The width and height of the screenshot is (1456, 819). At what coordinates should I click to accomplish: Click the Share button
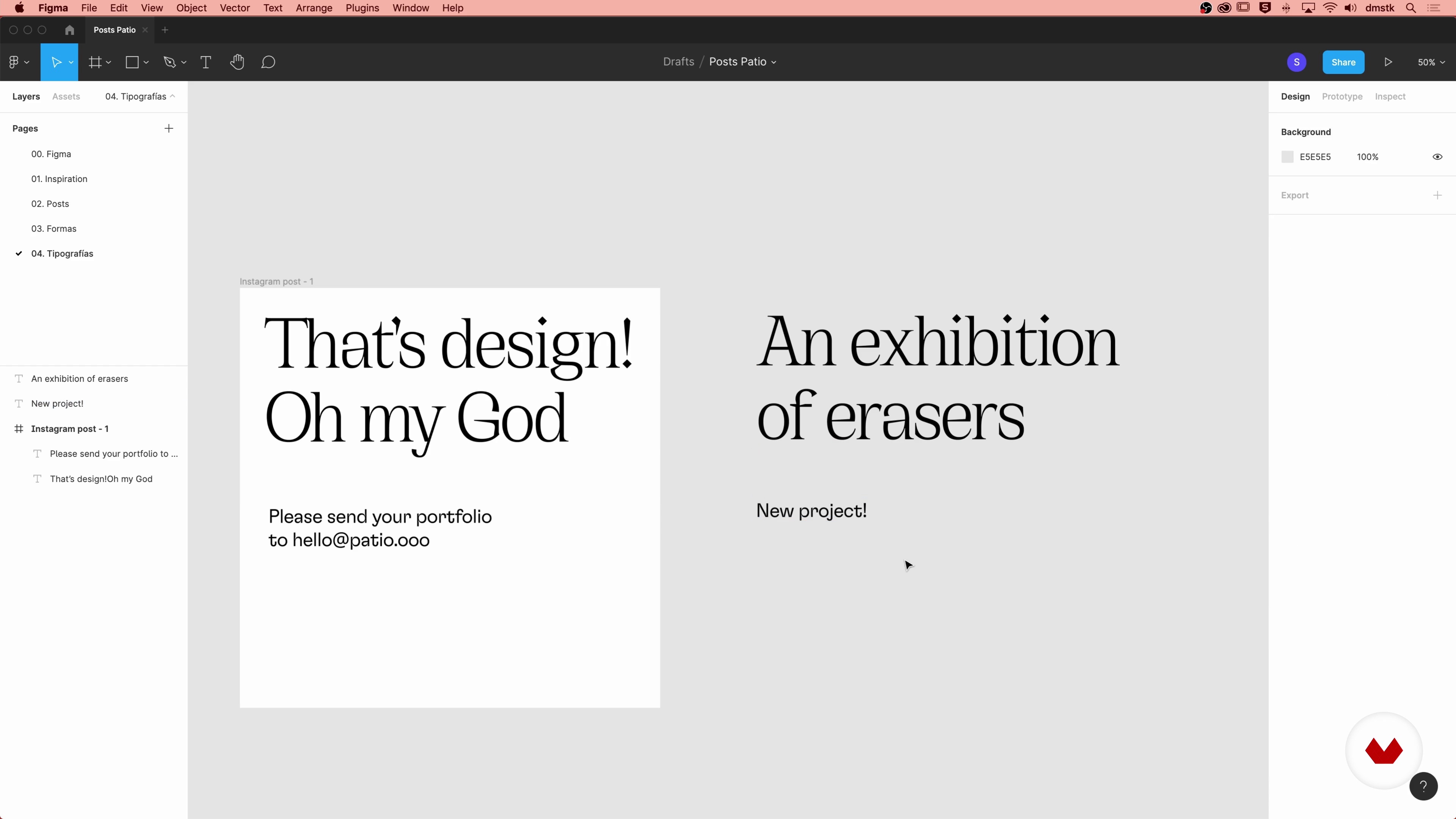(x=1343, y=62)
